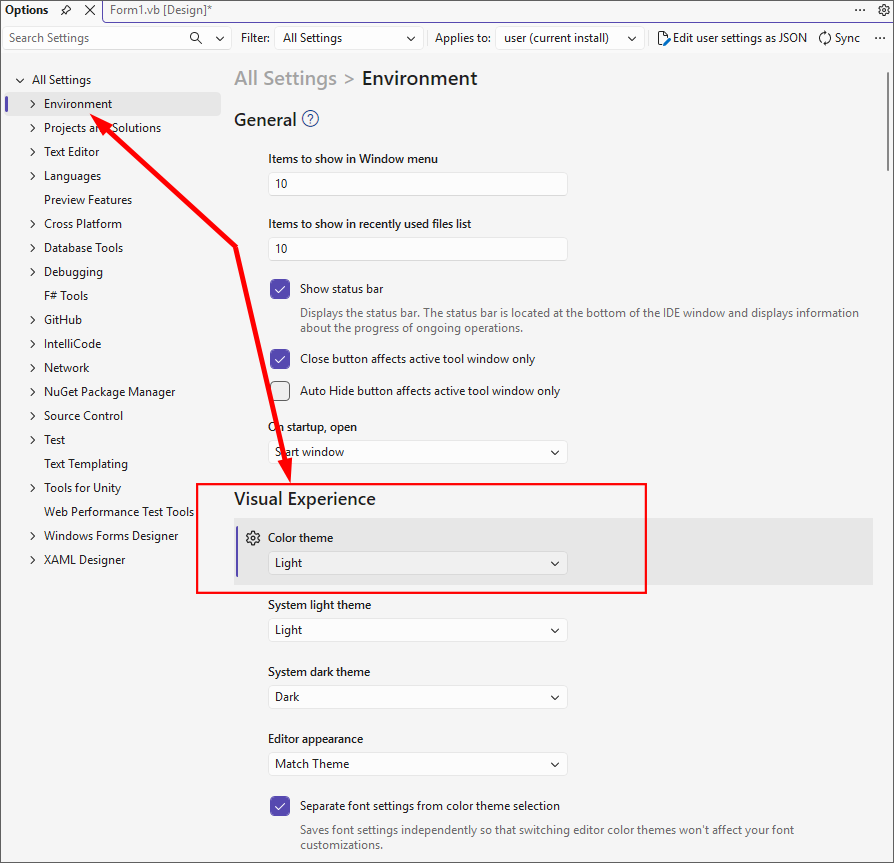This screenshot has width=894, height=863.
Task: Open the General help question icon
Action: [x=310, y=119]
